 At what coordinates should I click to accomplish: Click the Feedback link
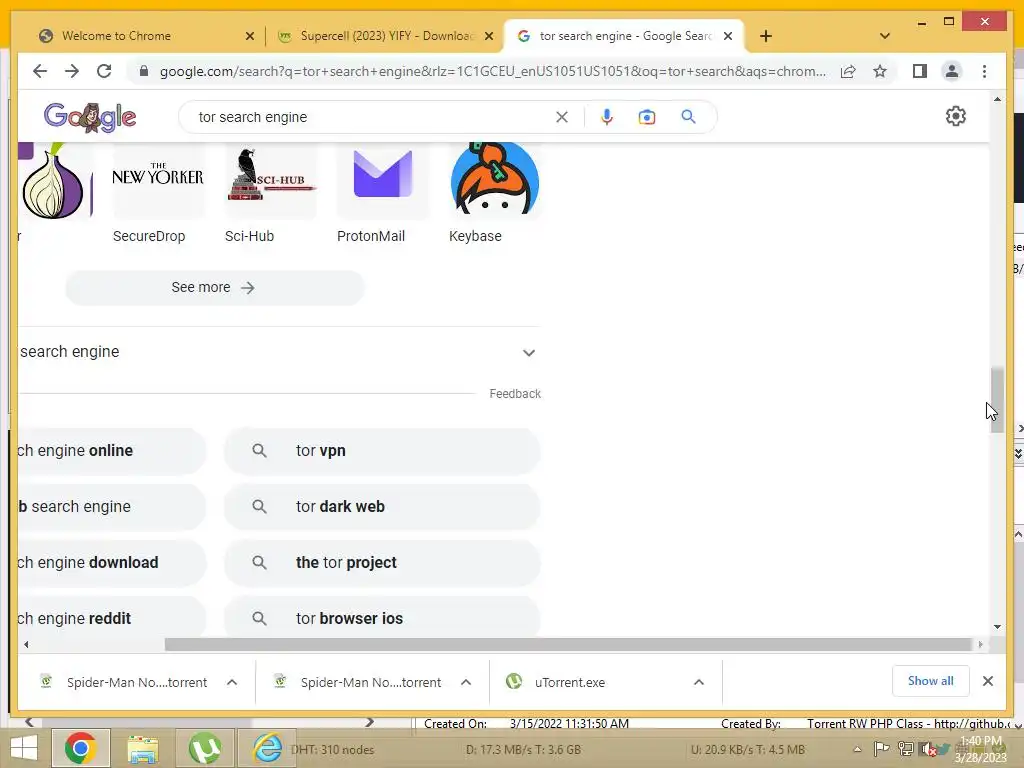click(515, 394)
